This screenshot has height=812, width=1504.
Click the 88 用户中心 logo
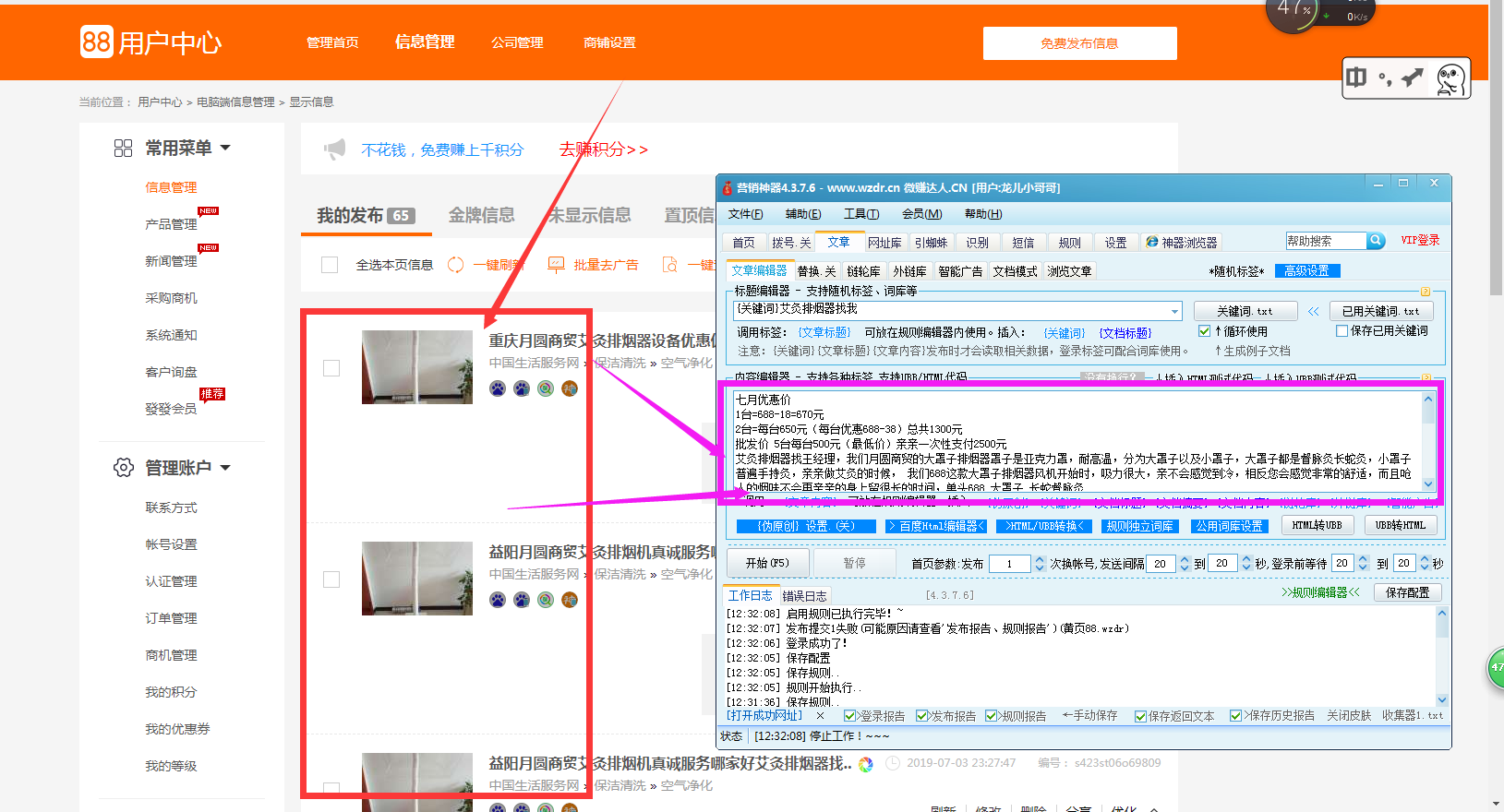click(150, 42)
